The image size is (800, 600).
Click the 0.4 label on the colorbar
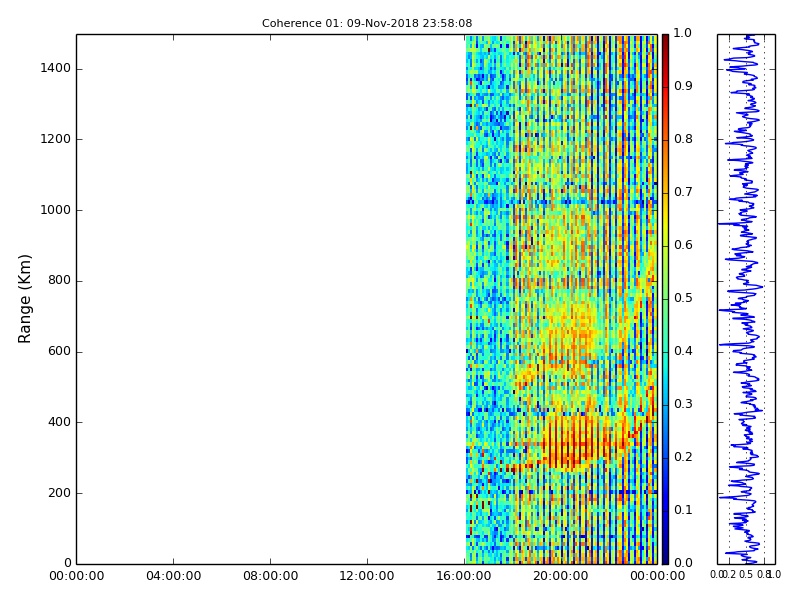coord(683,351)
